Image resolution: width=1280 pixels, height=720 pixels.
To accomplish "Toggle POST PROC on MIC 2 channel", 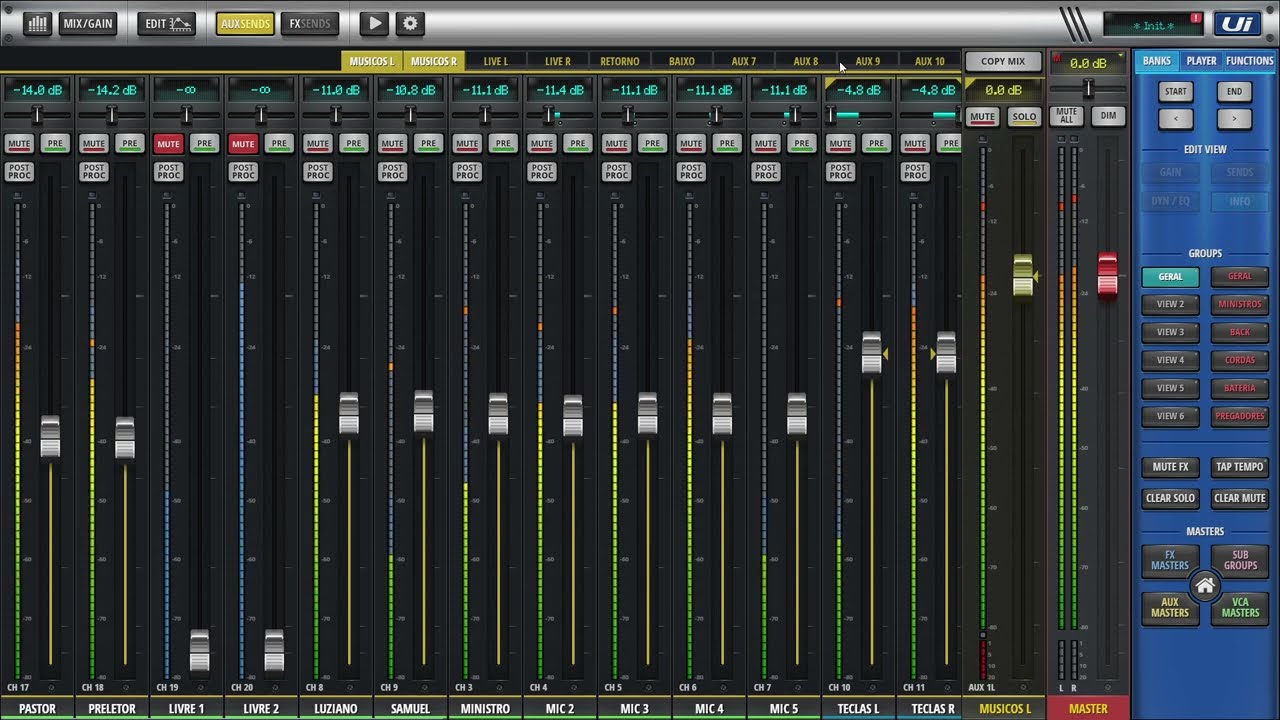I will tap(542, 172).
